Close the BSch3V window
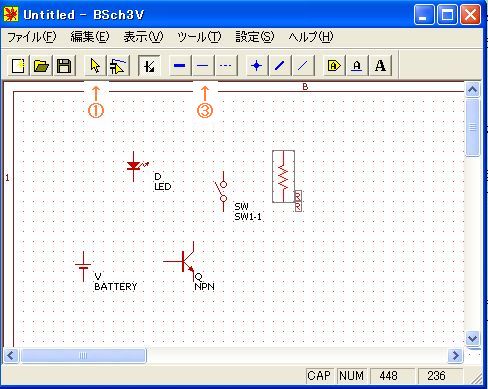This screenshot has height=389, width=488. (470, 15)
